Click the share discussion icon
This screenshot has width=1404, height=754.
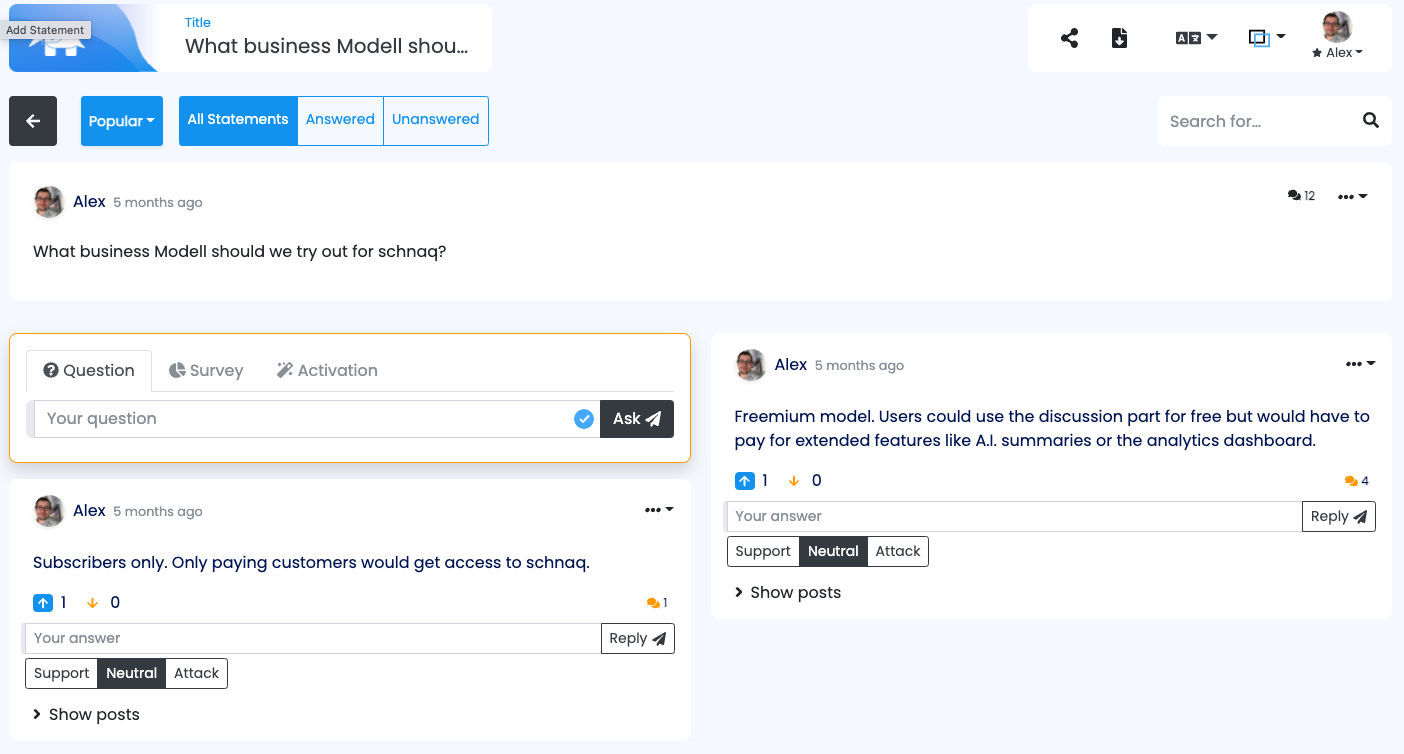click(1069, 39)
